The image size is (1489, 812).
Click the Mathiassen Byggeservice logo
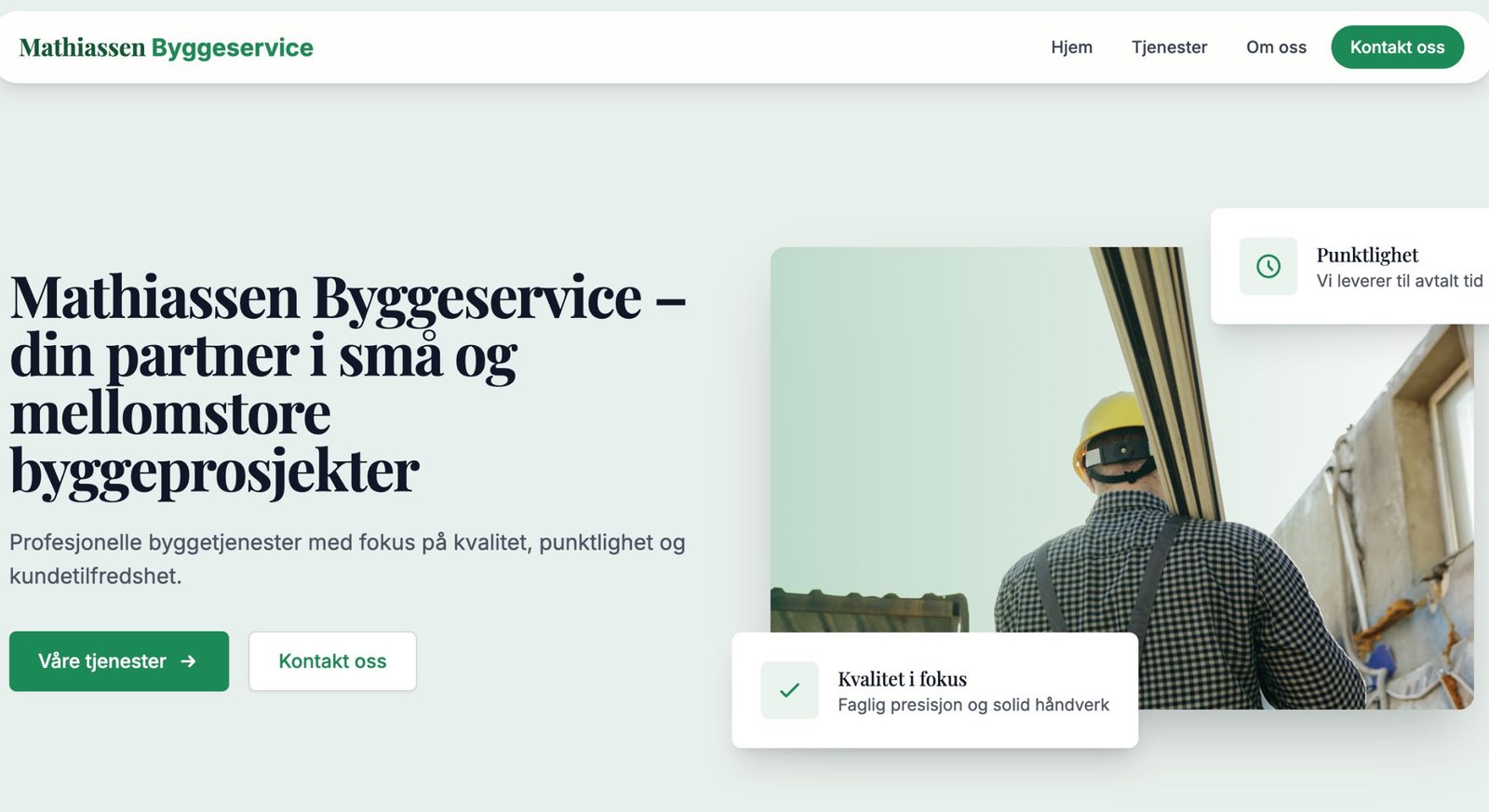[x=167, y=47]
